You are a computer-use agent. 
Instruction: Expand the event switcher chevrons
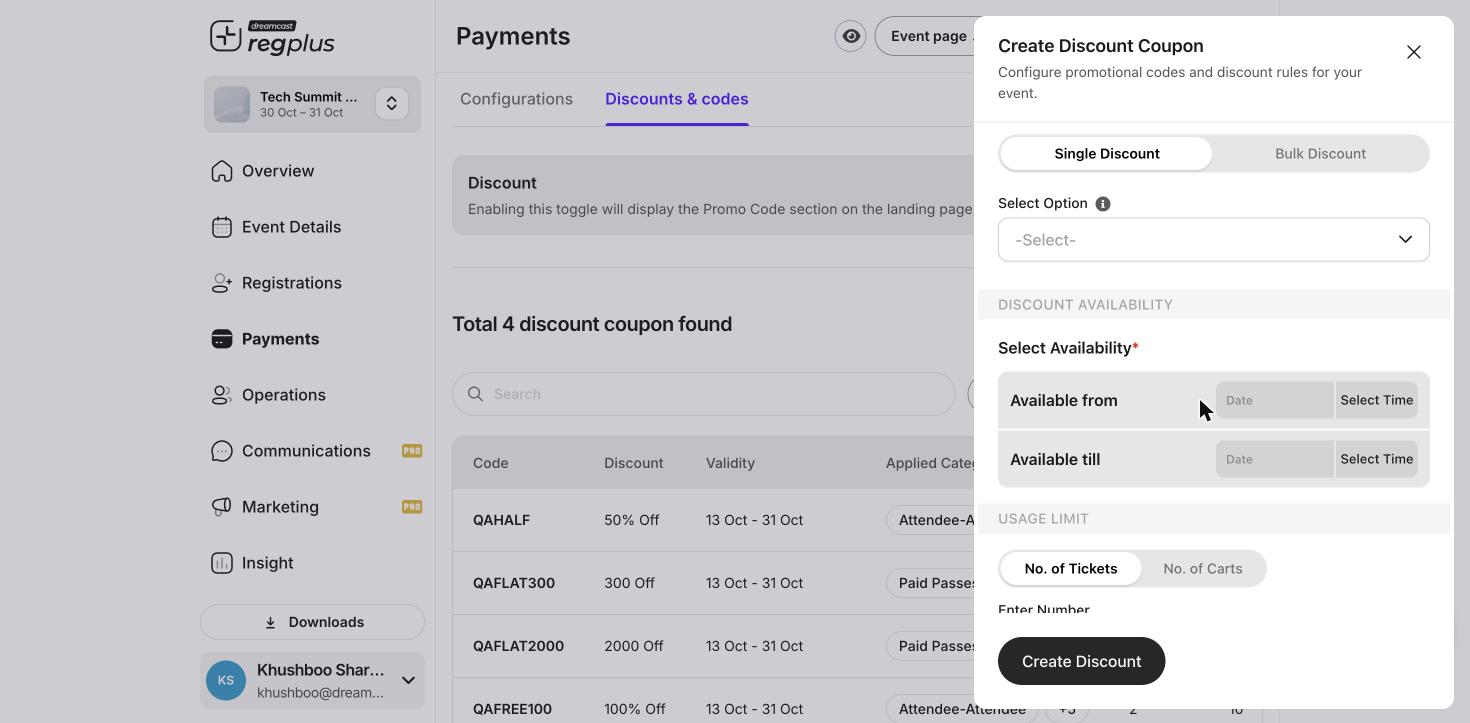coord(392,104)
